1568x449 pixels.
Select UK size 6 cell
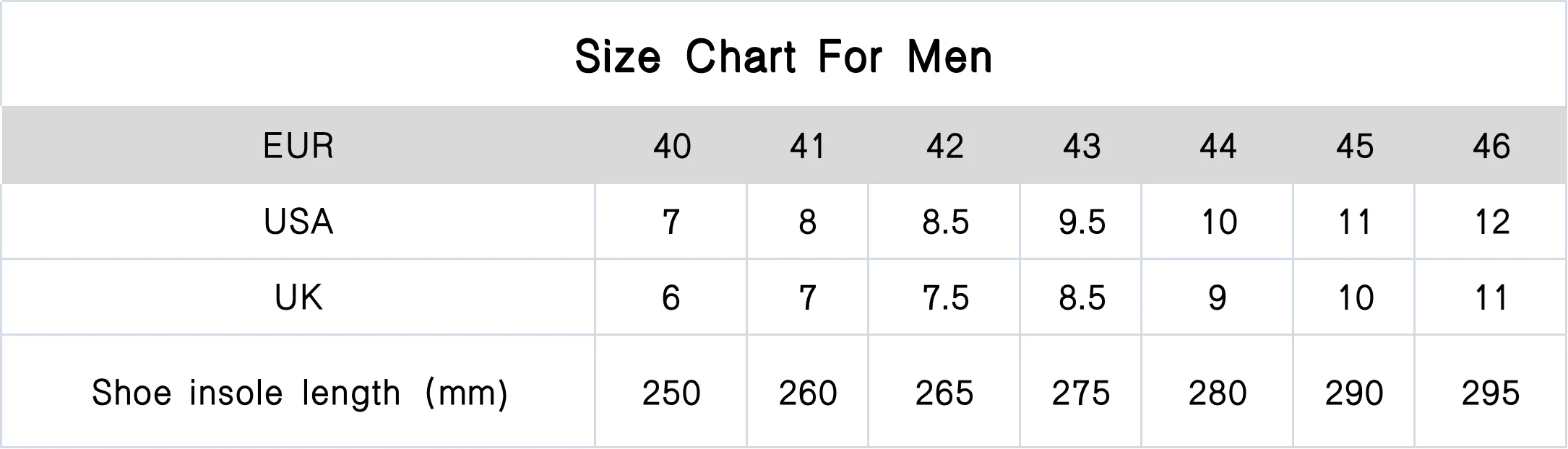pyautogui.click(x=671, y=297)
